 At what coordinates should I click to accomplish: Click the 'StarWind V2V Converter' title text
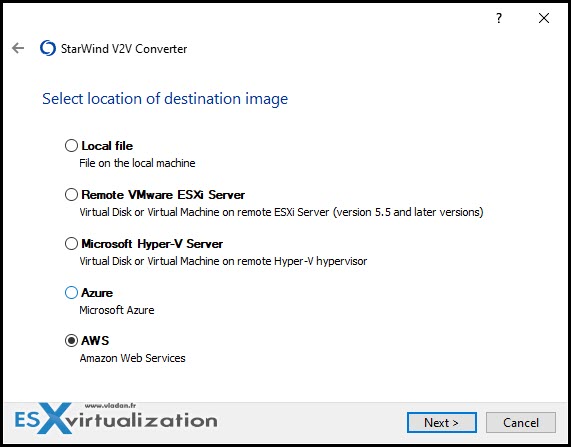click(124, 48)
